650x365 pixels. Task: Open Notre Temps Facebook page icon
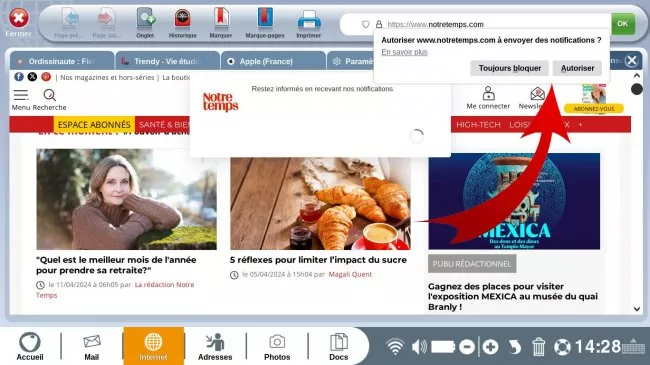(x=19, y=77)
